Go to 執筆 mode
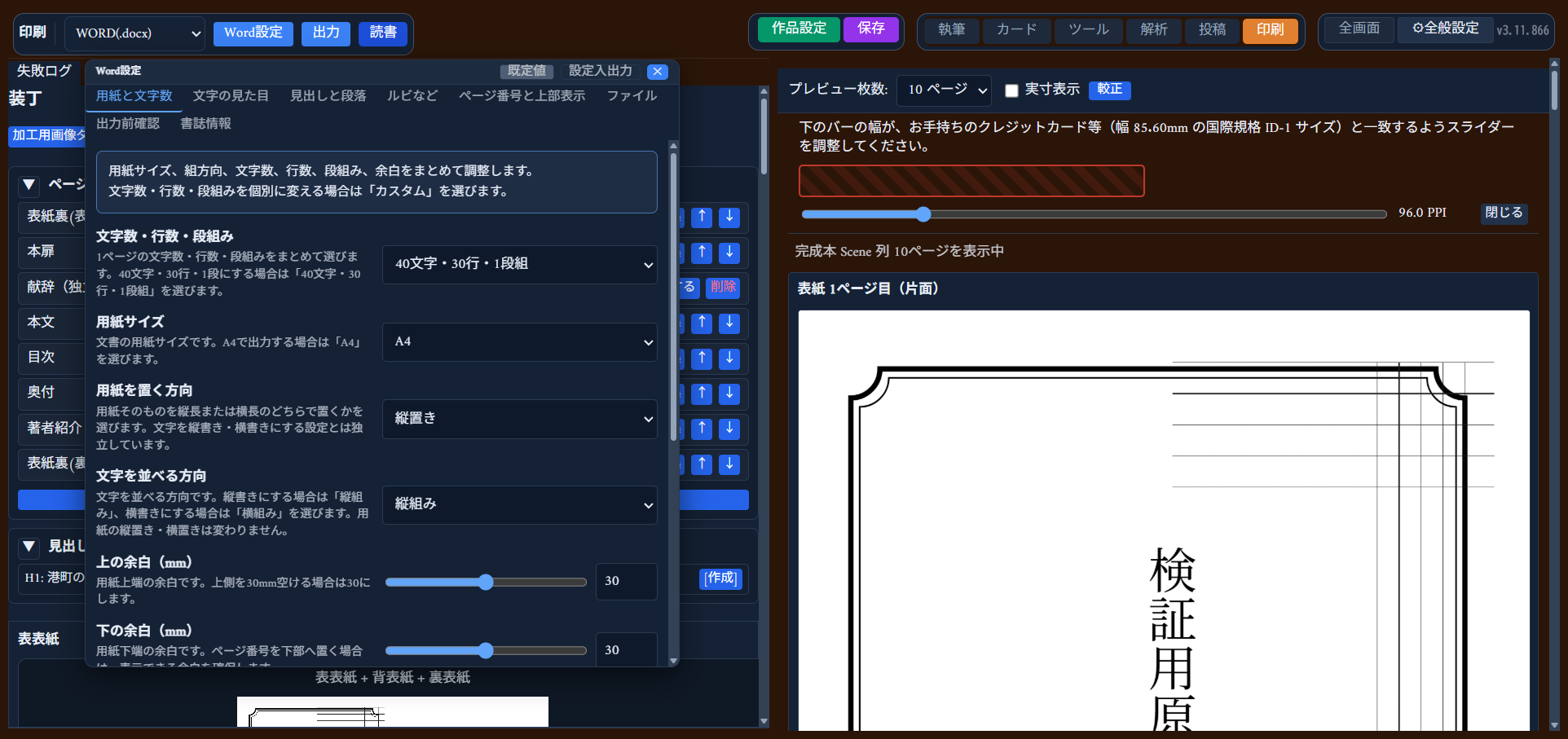 [x=951, y=30]
